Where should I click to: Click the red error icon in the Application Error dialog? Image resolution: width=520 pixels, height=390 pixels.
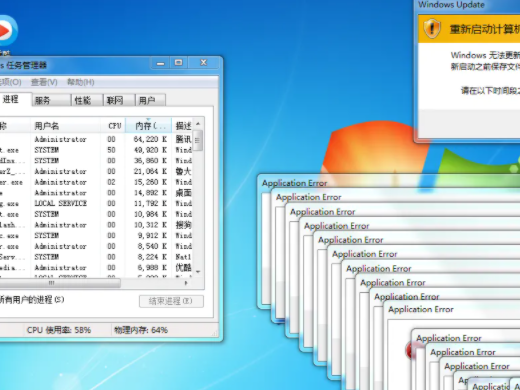click(x=411, y=349)
